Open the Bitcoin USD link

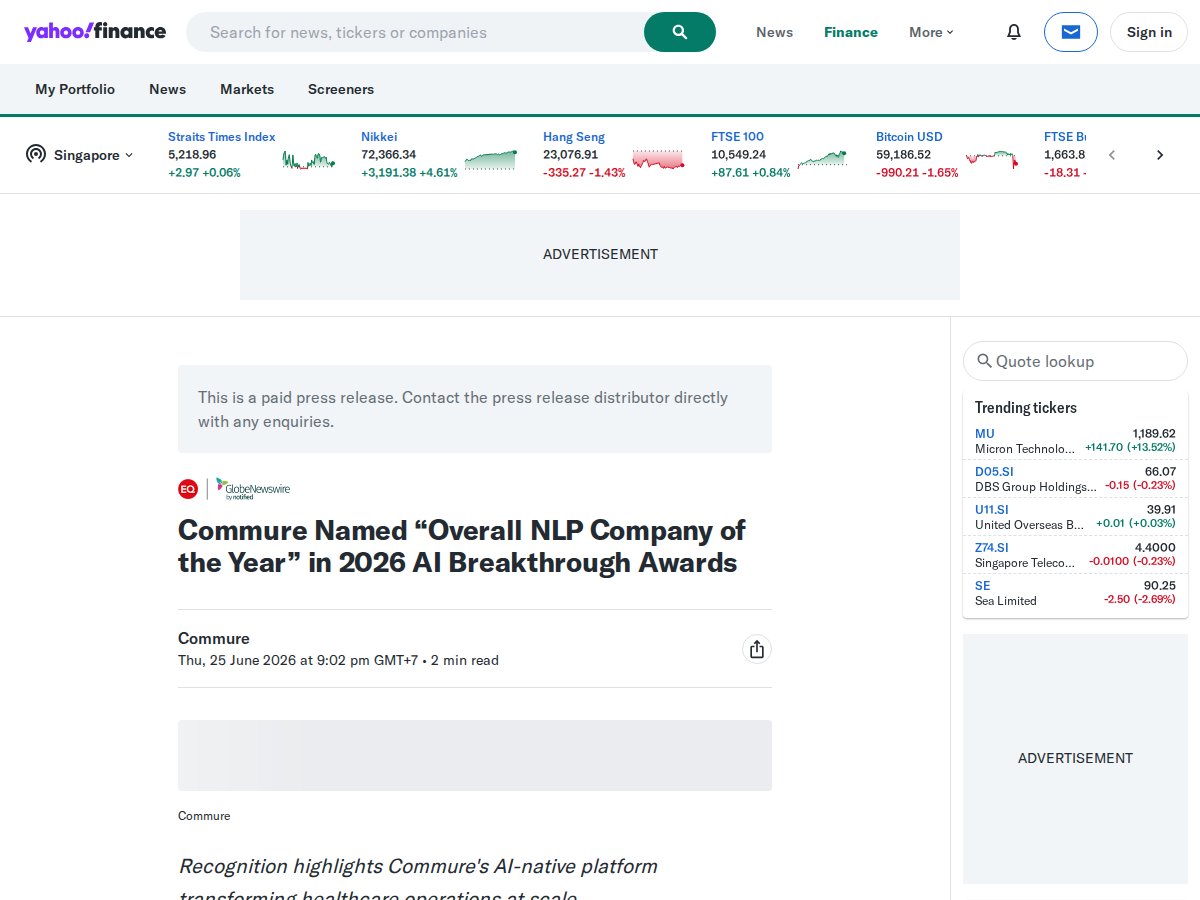(x=909, y=137)
